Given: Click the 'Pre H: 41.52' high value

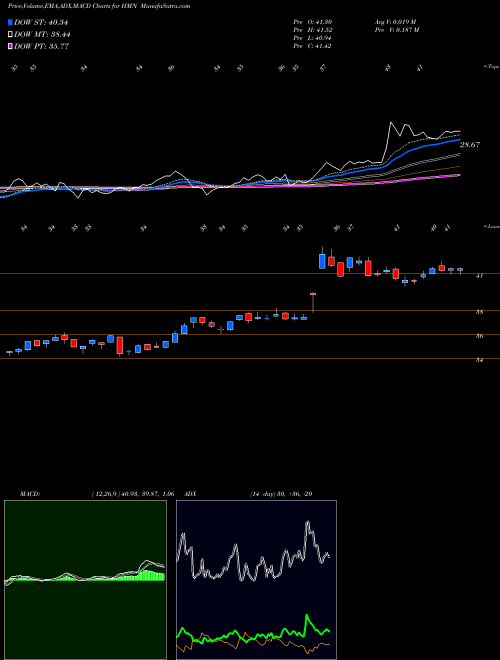Looking at the screenshot, I should (312, 30).
